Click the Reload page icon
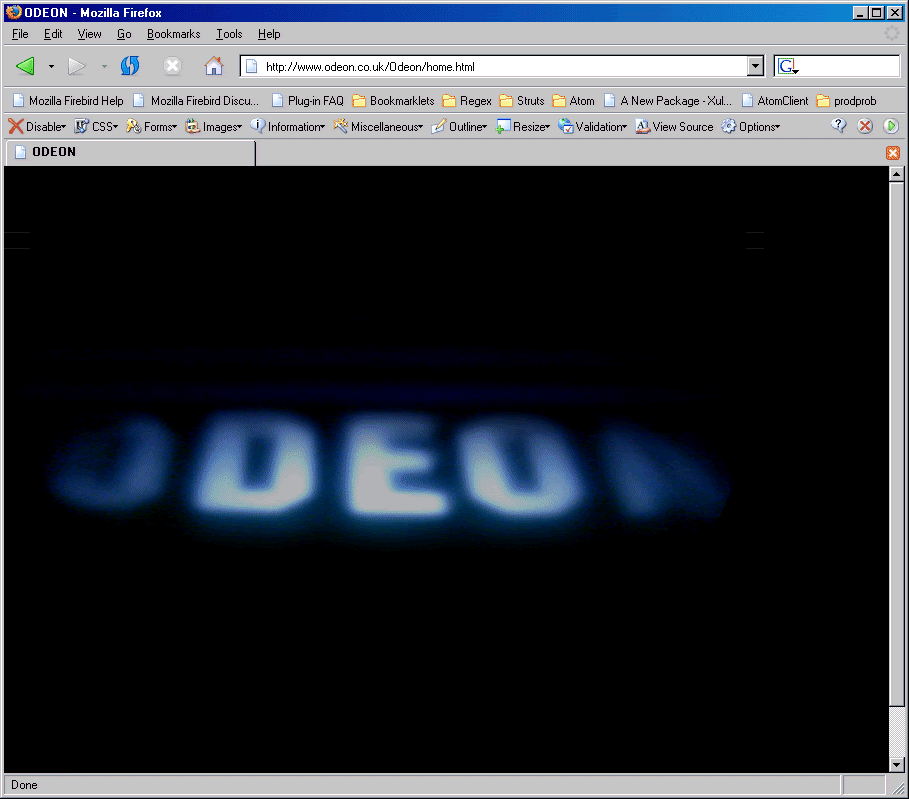This screenshot has height=799, width=909. point(130,66)
